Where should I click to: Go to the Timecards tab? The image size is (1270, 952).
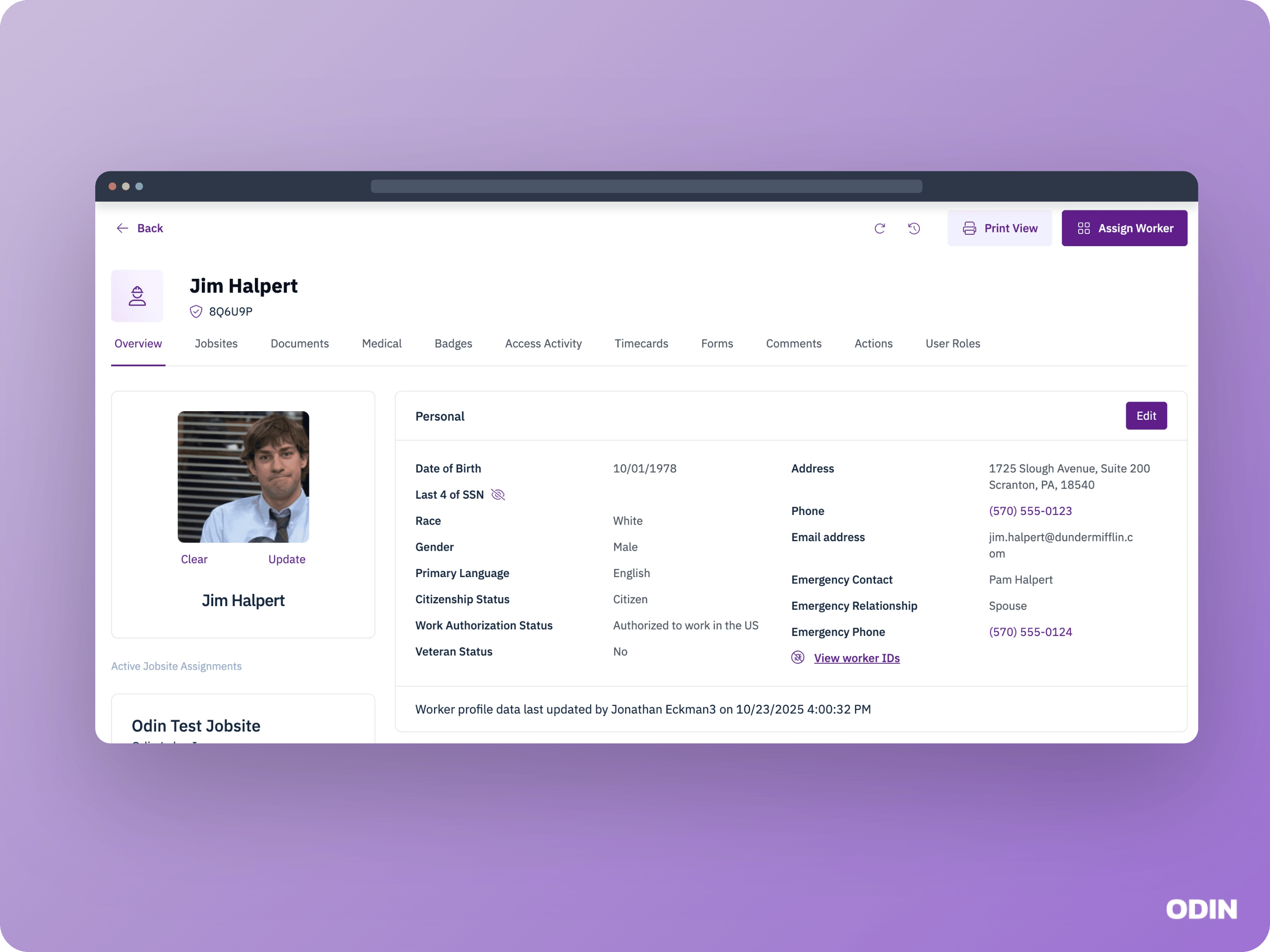(x=641, y=344)
